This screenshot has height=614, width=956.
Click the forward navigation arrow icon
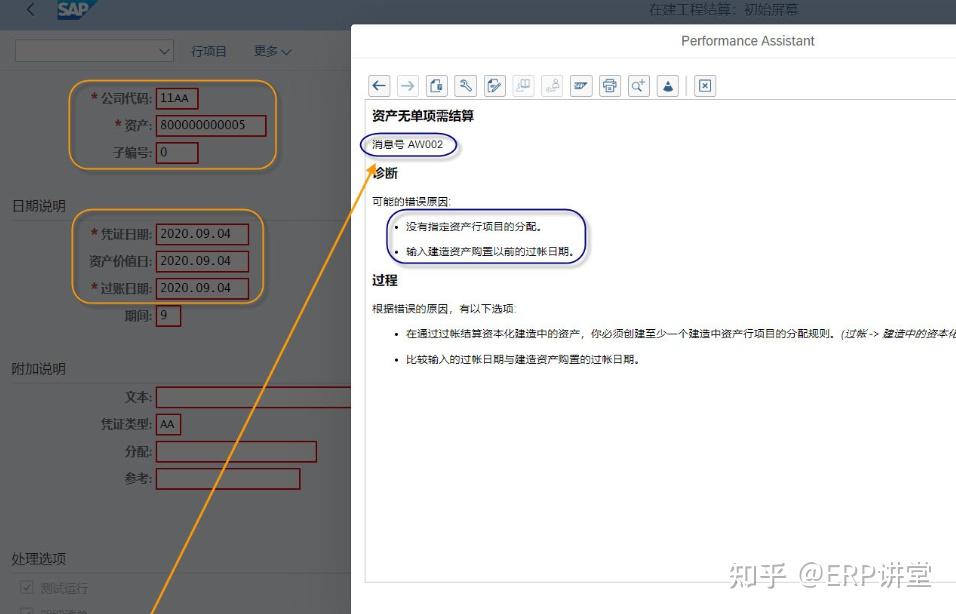(408, 86)
